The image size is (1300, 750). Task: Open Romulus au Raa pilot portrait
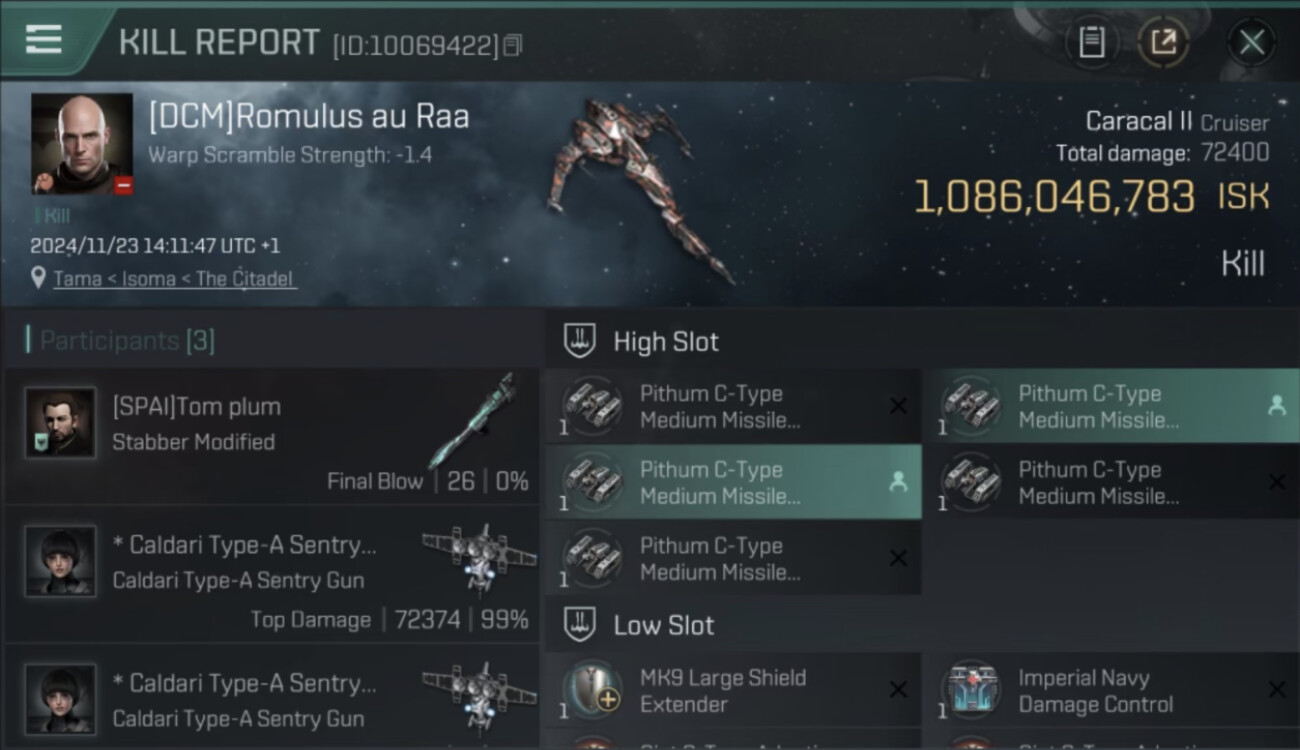tap(82, 143)
